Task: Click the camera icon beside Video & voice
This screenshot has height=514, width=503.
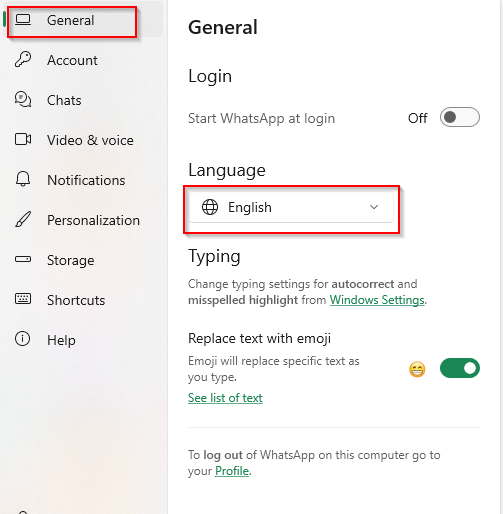Action: (23, 139)
